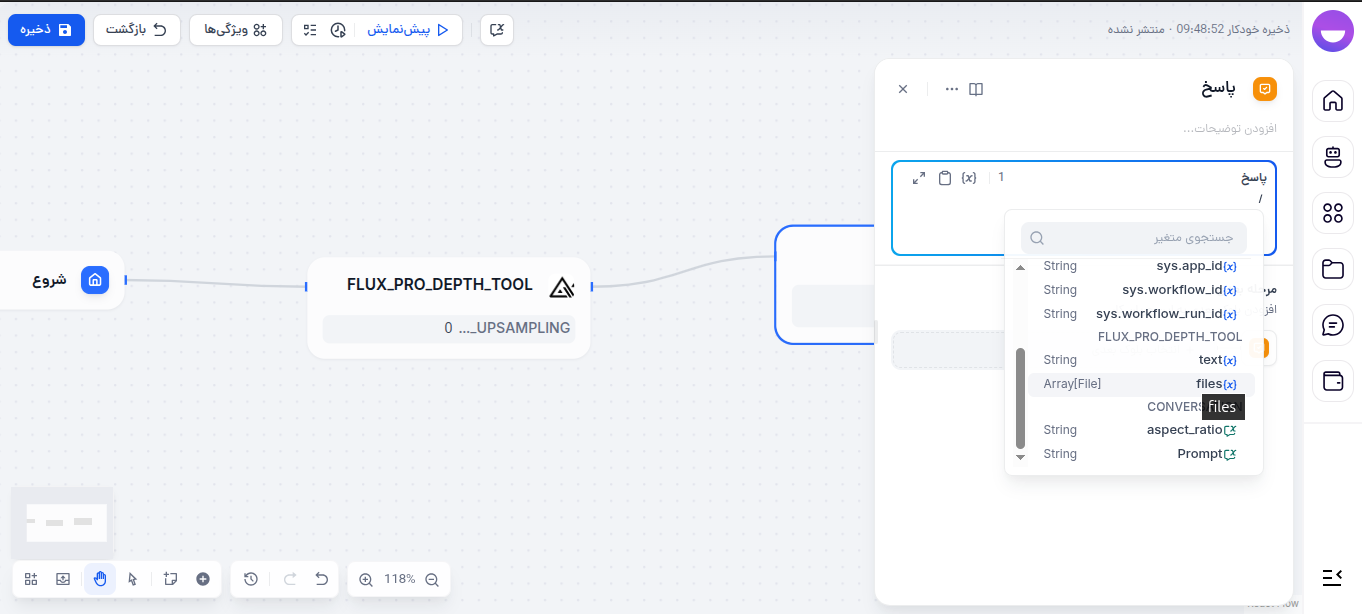Screen dimensions: 1362x614
Task: Click the ذخیره save button
Action: tap(46, 30)
